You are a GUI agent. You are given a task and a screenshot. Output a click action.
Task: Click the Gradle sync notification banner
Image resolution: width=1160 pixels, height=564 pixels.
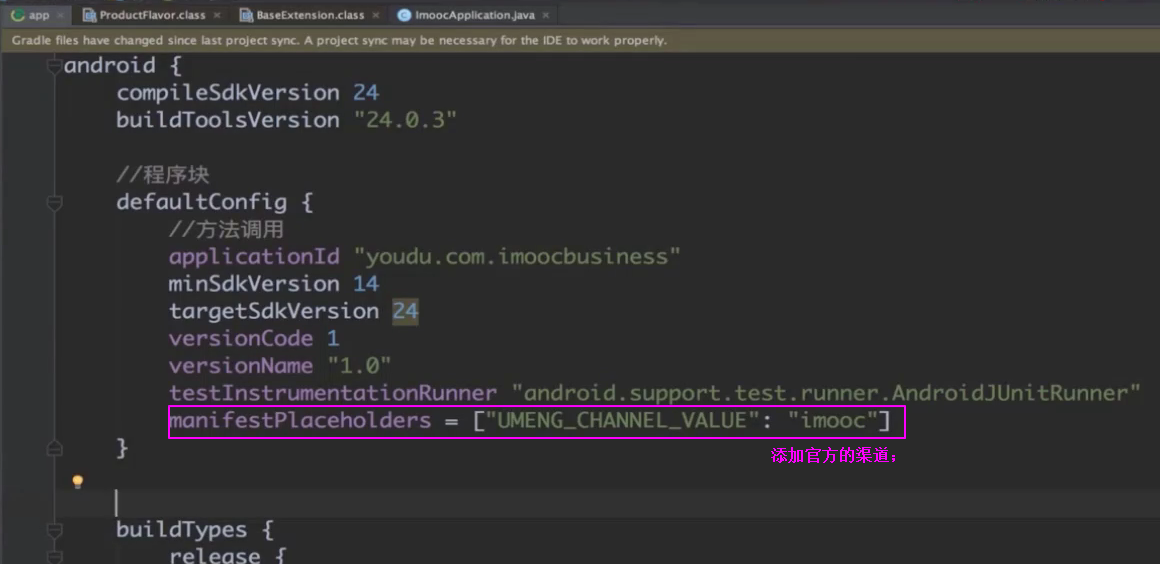point(340,41)
